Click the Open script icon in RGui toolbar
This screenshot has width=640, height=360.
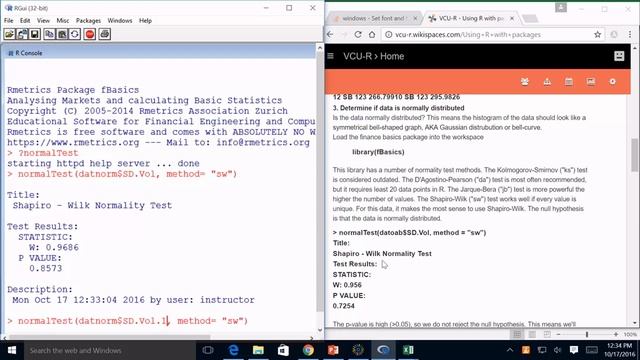click(x=9, y=34)
